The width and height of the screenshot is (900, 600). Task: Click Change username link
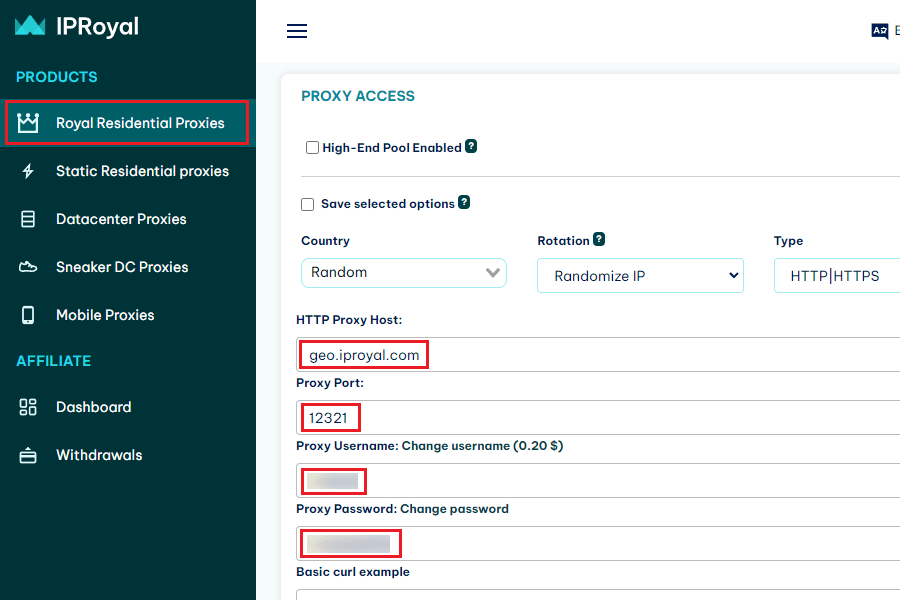point(482,446)
